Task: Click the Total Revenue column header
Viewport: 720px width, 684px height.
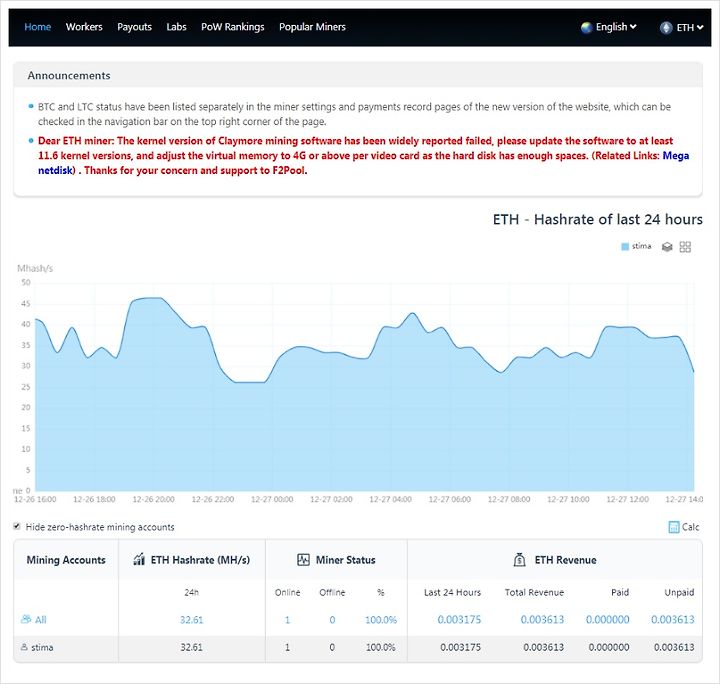Action: [534, 592]
